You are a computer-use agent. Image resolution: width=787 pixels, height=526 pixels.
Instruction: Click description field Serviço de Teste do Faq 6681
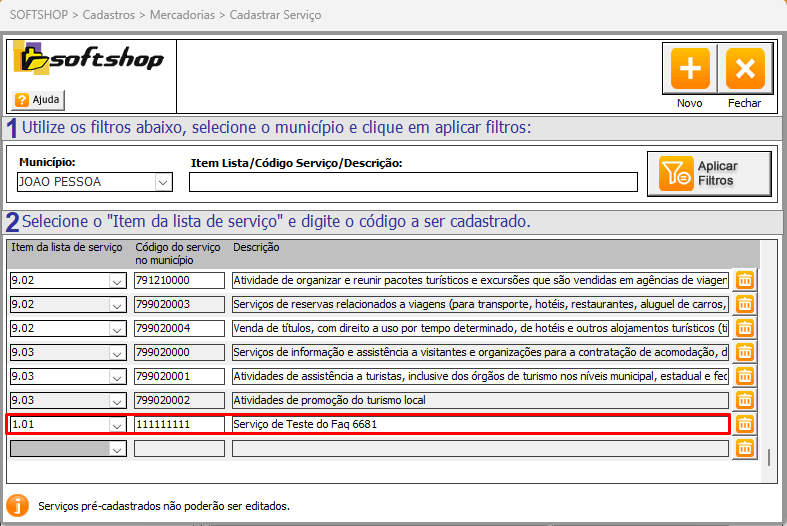click(x=480, y=425)
